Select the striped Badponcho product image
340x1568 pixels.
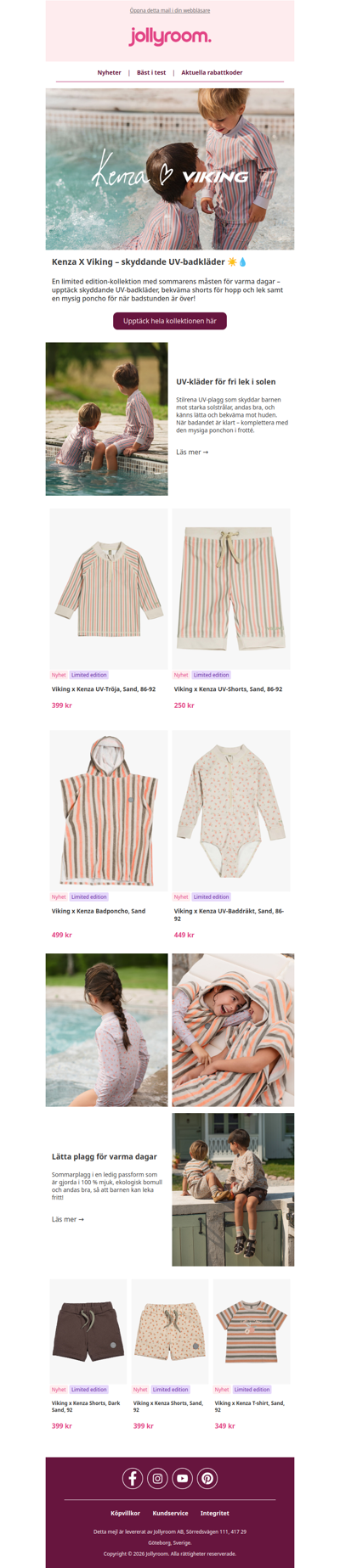[109, 811]
